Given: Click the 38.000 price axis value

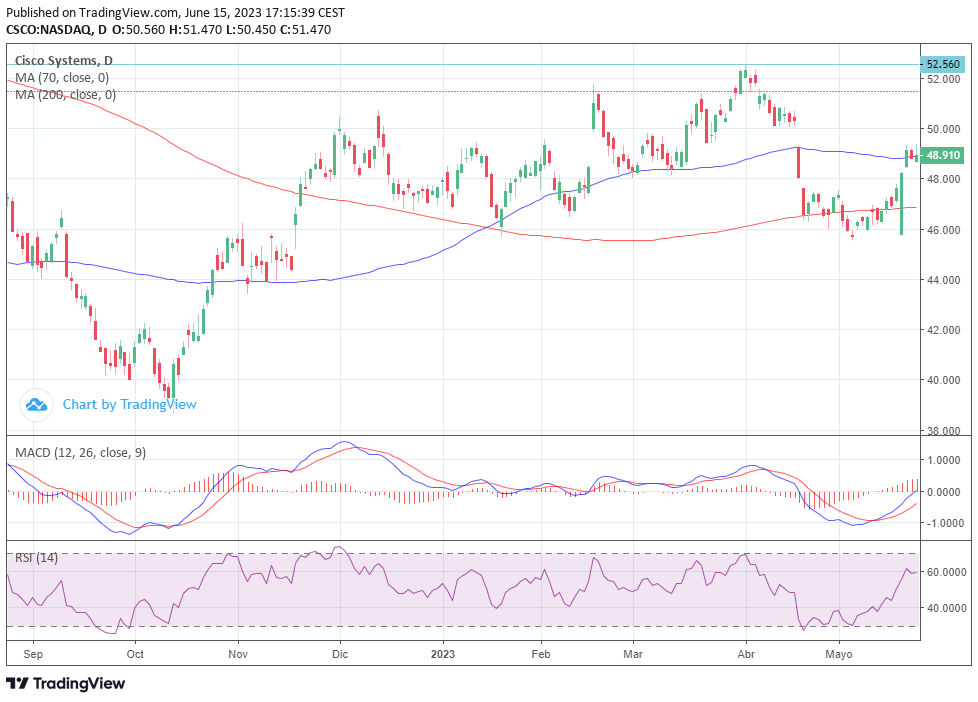Looking at the screenshot, I should tap(944, 431).
